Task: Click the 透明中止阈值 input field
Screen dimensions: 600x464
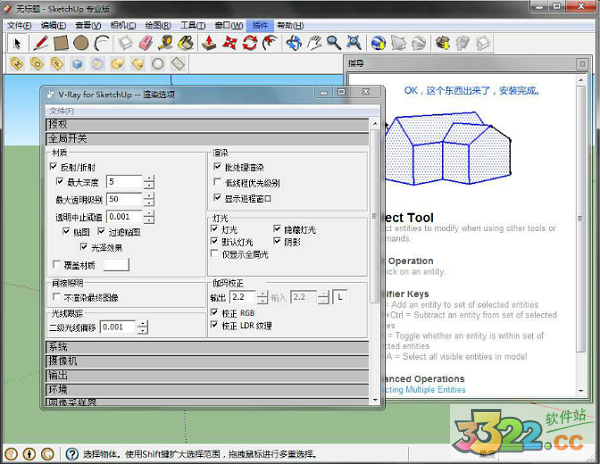Action: click(x=124, y=217)
